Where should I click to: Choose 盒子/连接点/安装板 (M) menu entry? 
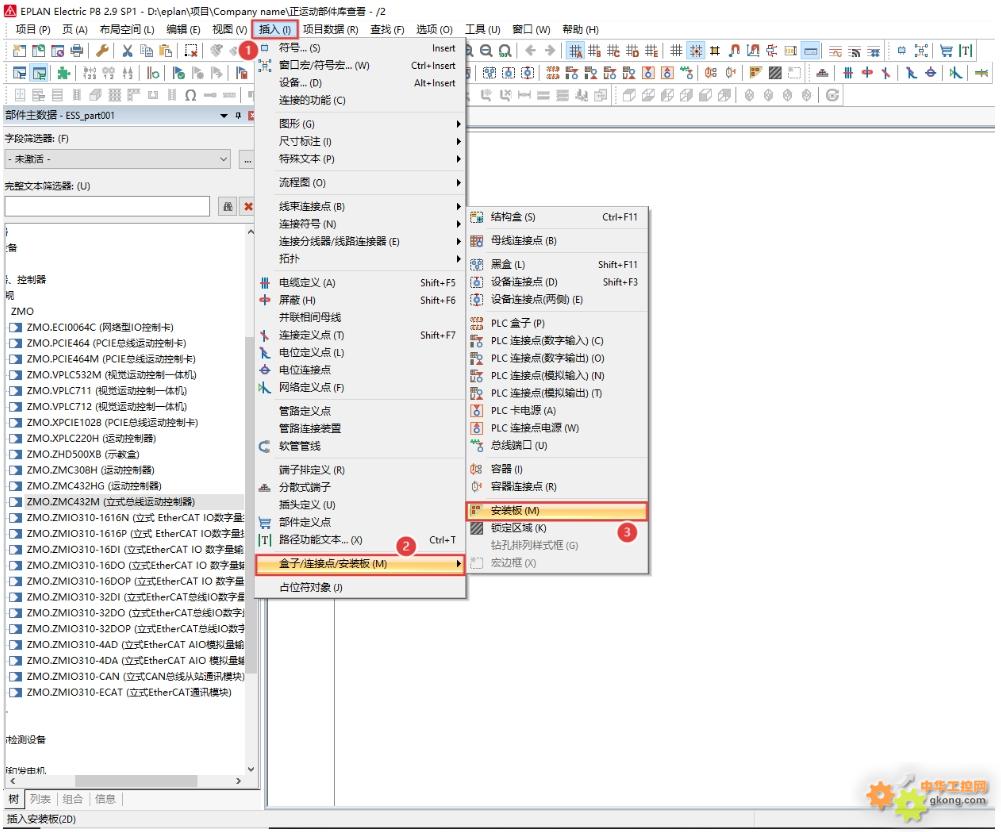pyautogui.click(x=360, y=564)
